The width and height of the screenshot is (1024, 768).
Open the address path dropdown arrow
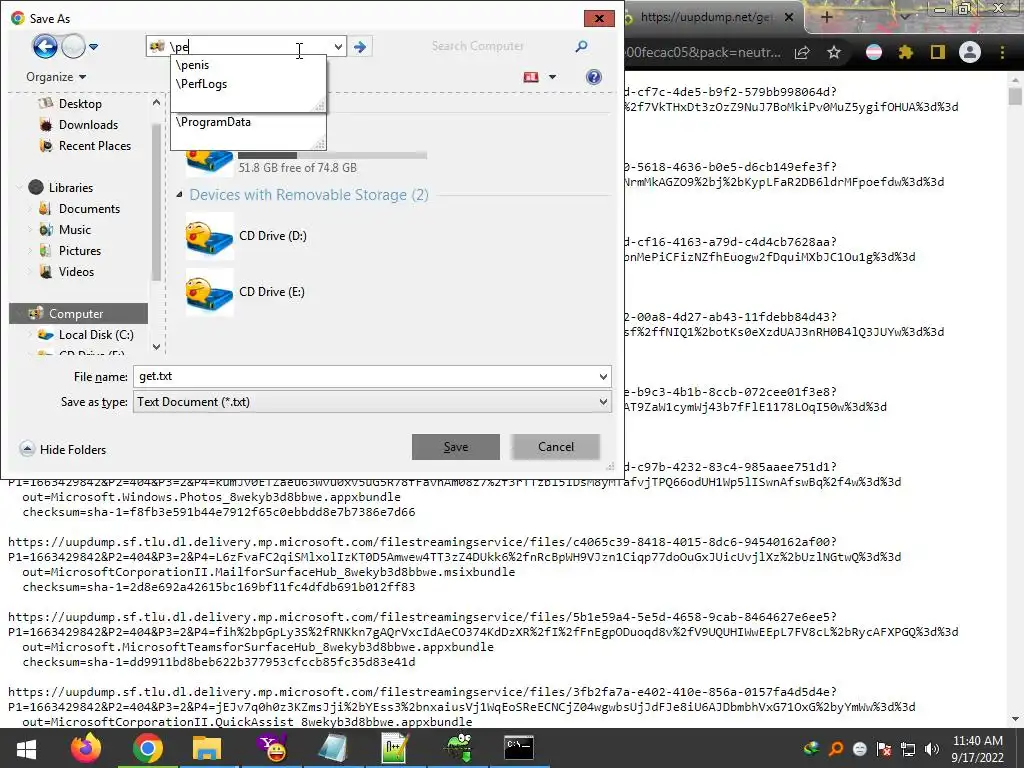coord(338,46)
